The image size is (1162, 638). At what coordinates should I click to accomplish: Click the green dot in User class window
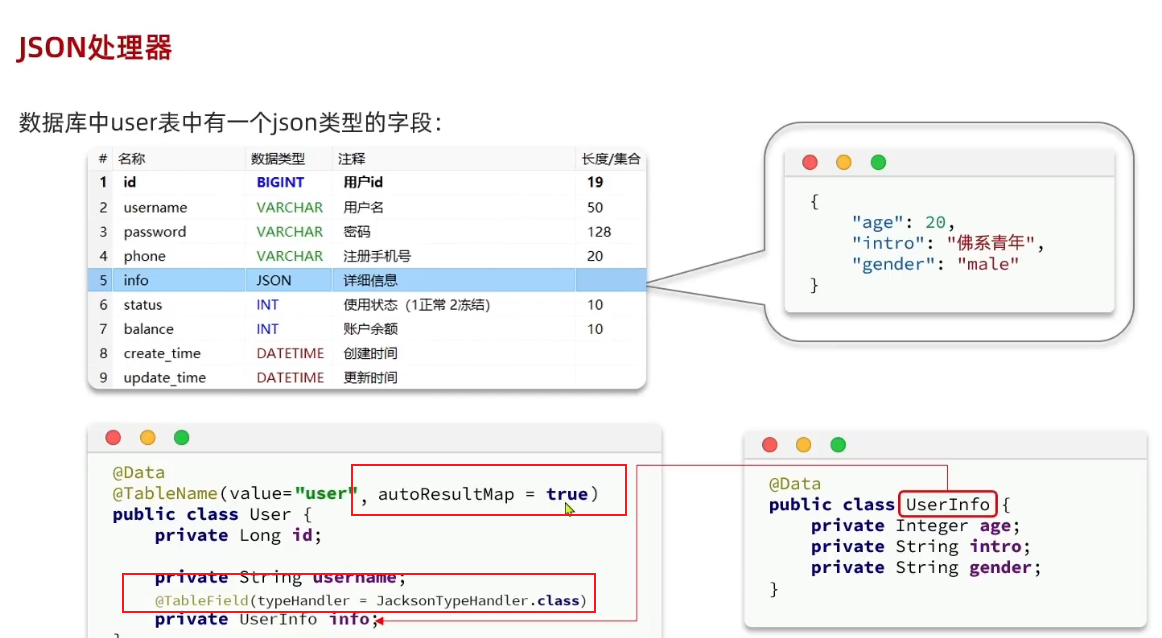[x=181, y=437]
